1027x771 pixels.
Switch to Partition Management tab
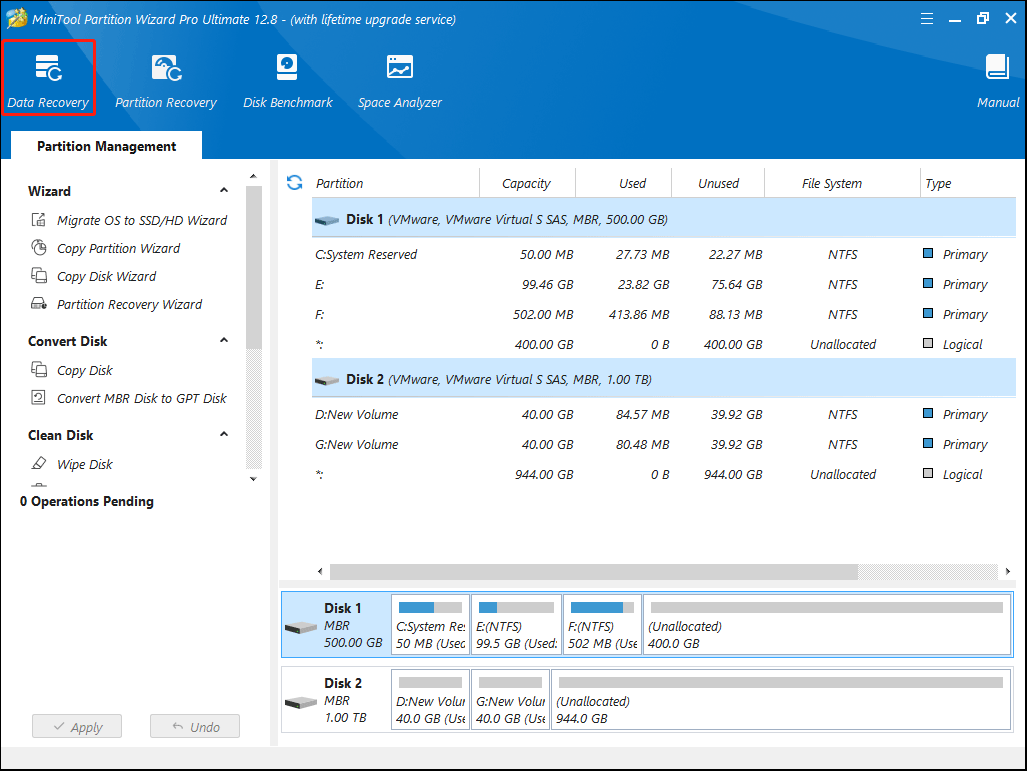(x=106, y=145)
